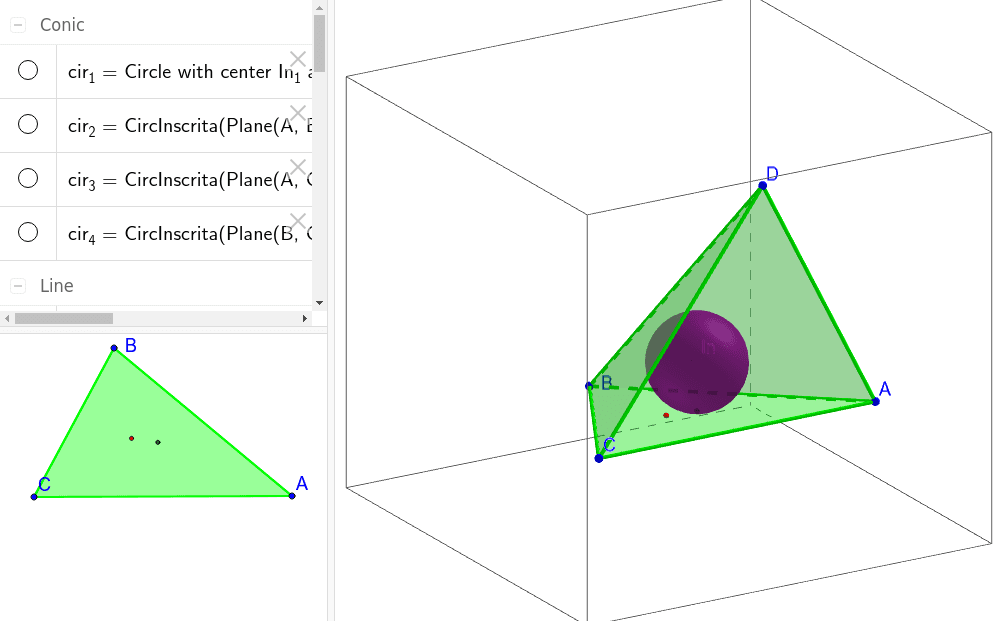Screen dimensions: 1005x623
Task: Click the vertical scrollbar thumb
Action: pyautogui.click(x=319, y=43)
